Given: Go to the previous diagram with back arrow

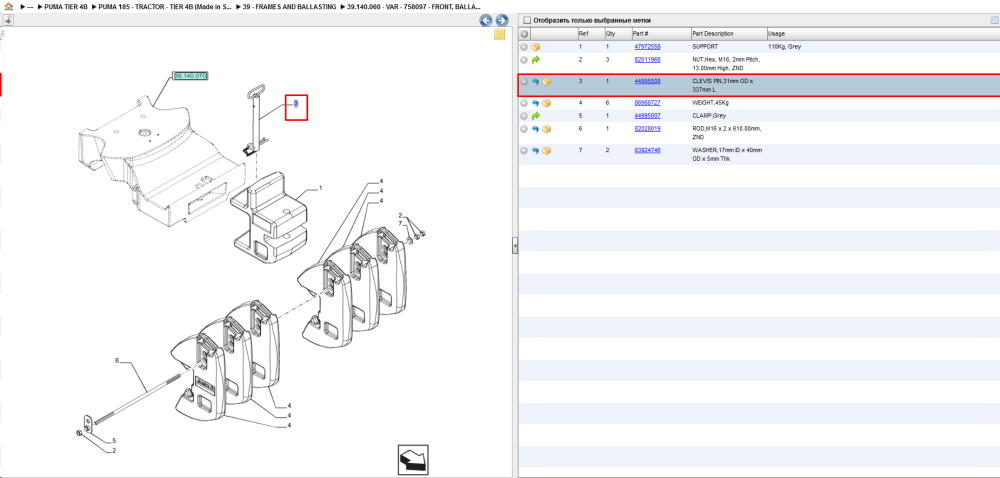Looking at the screenshot, I should coord(486,20).
